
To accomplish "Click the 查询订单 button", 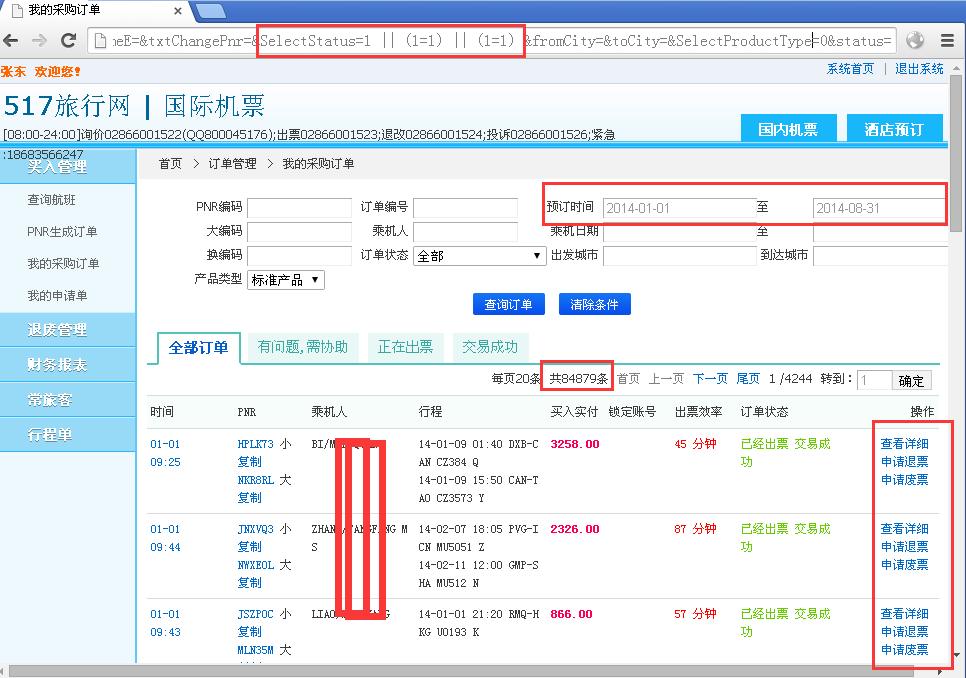I will pos(509,304).
